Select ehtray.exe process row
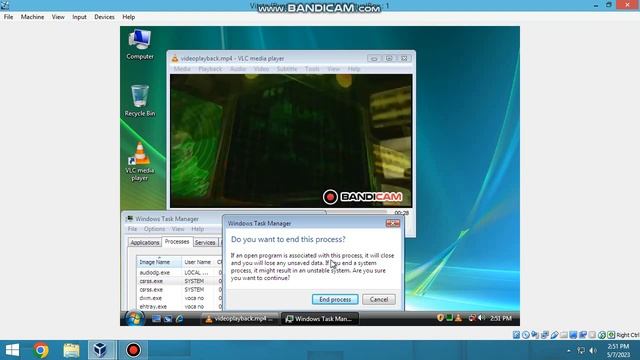This screenshot has width=640, height=360. tap(180, 306)
